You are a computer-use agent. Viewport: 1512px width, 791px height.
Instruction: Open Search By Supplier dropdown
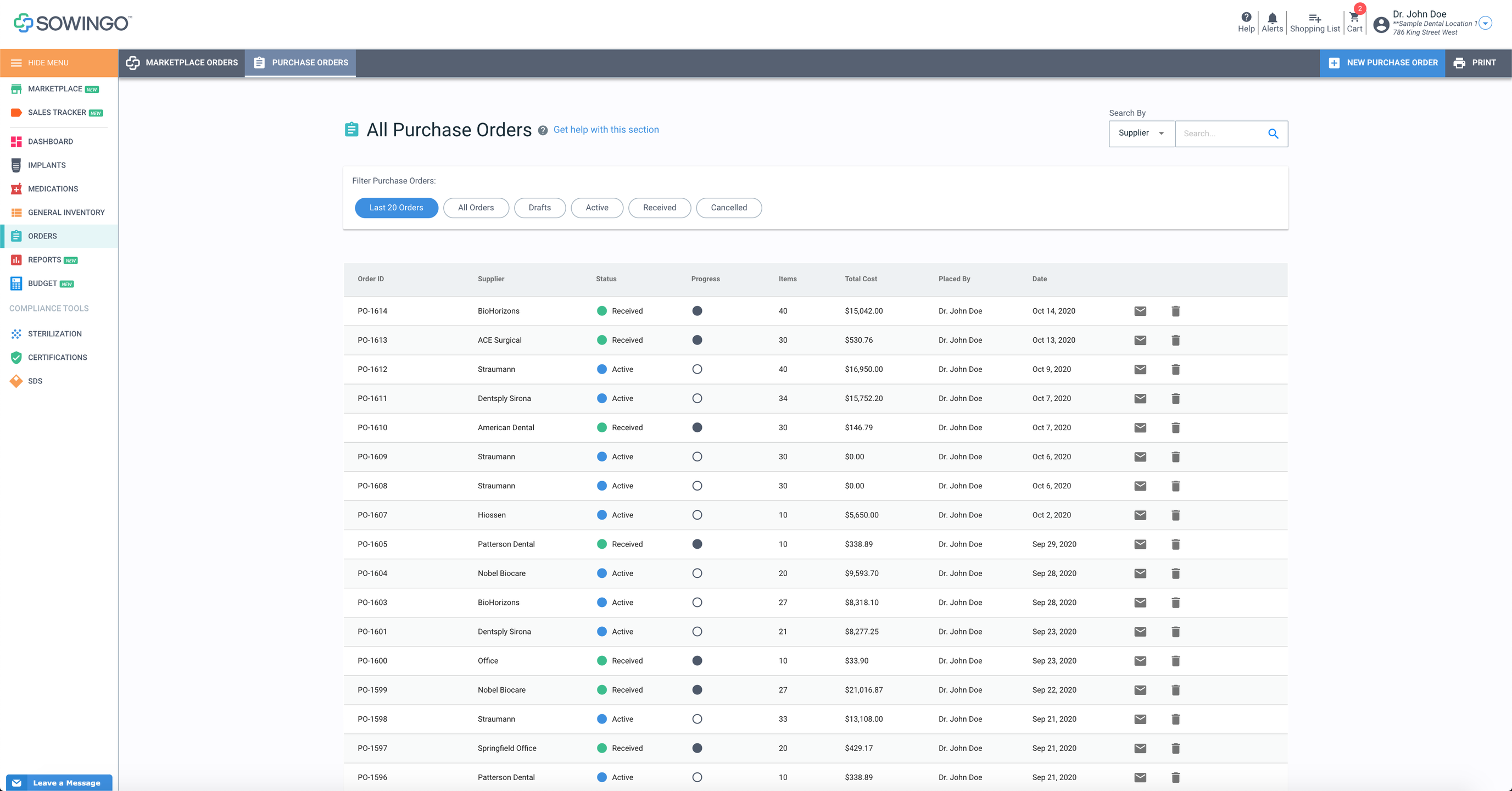point(1141,134)
